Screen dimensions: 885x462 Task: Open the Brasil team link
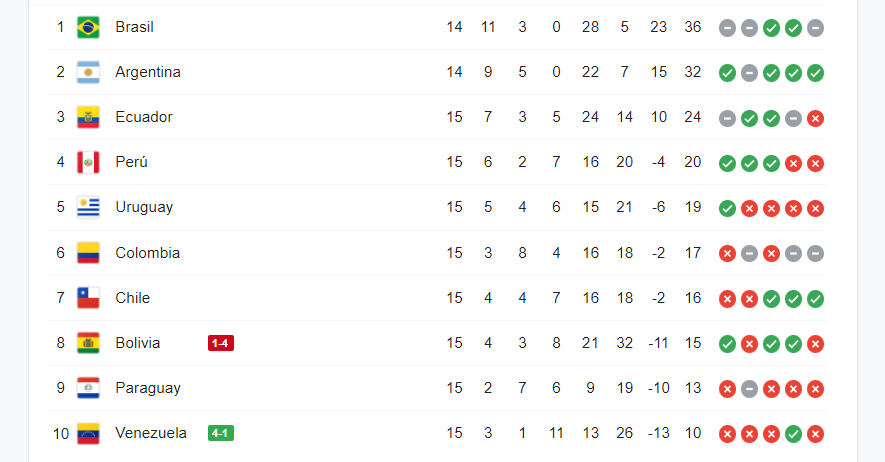pyautogui.click(x=134, y=27)
